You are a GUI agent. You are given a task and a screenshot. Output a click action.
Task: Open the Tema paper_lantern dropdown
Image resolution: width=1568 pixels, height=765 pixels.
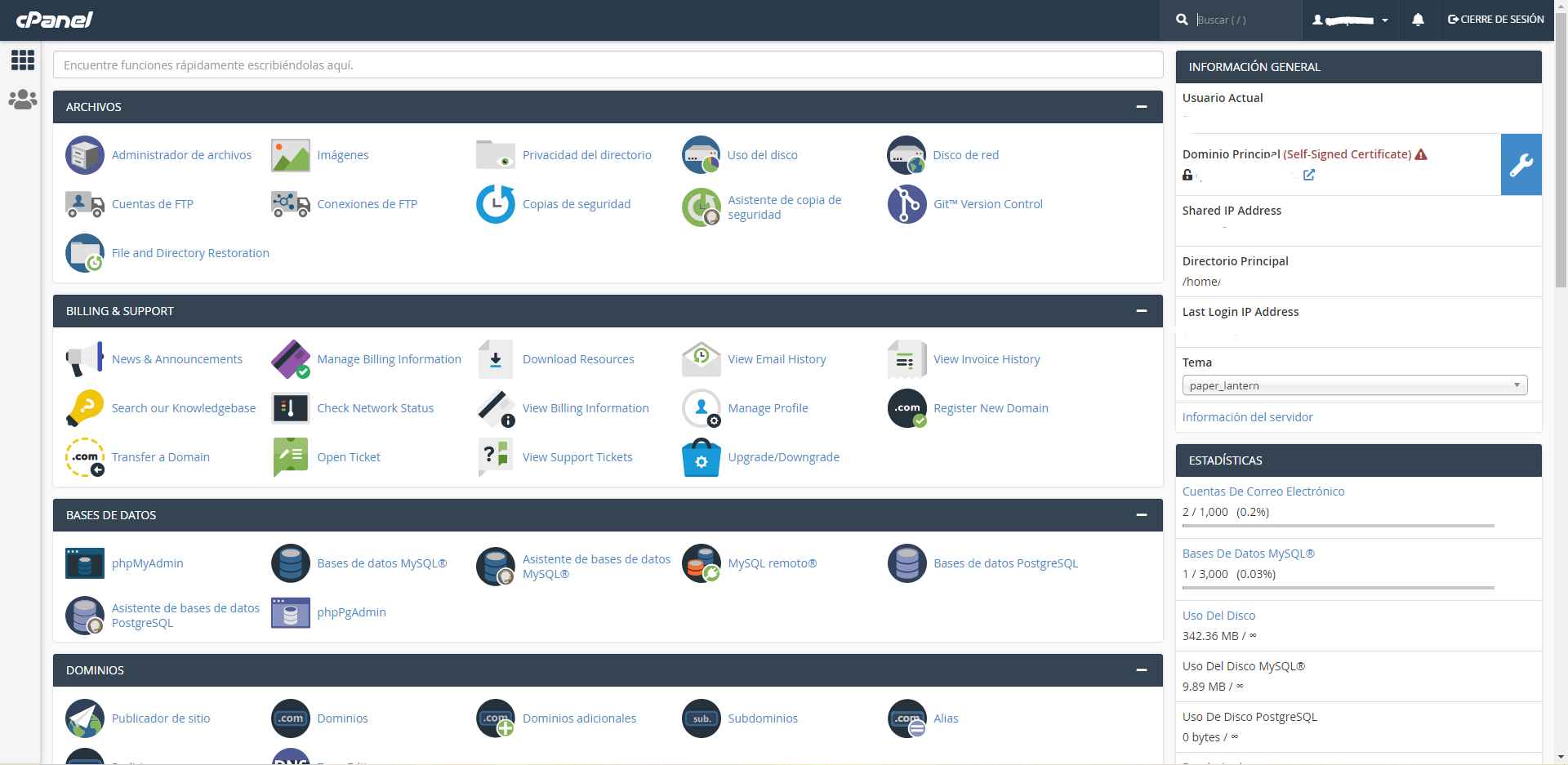pos(1355,385)
